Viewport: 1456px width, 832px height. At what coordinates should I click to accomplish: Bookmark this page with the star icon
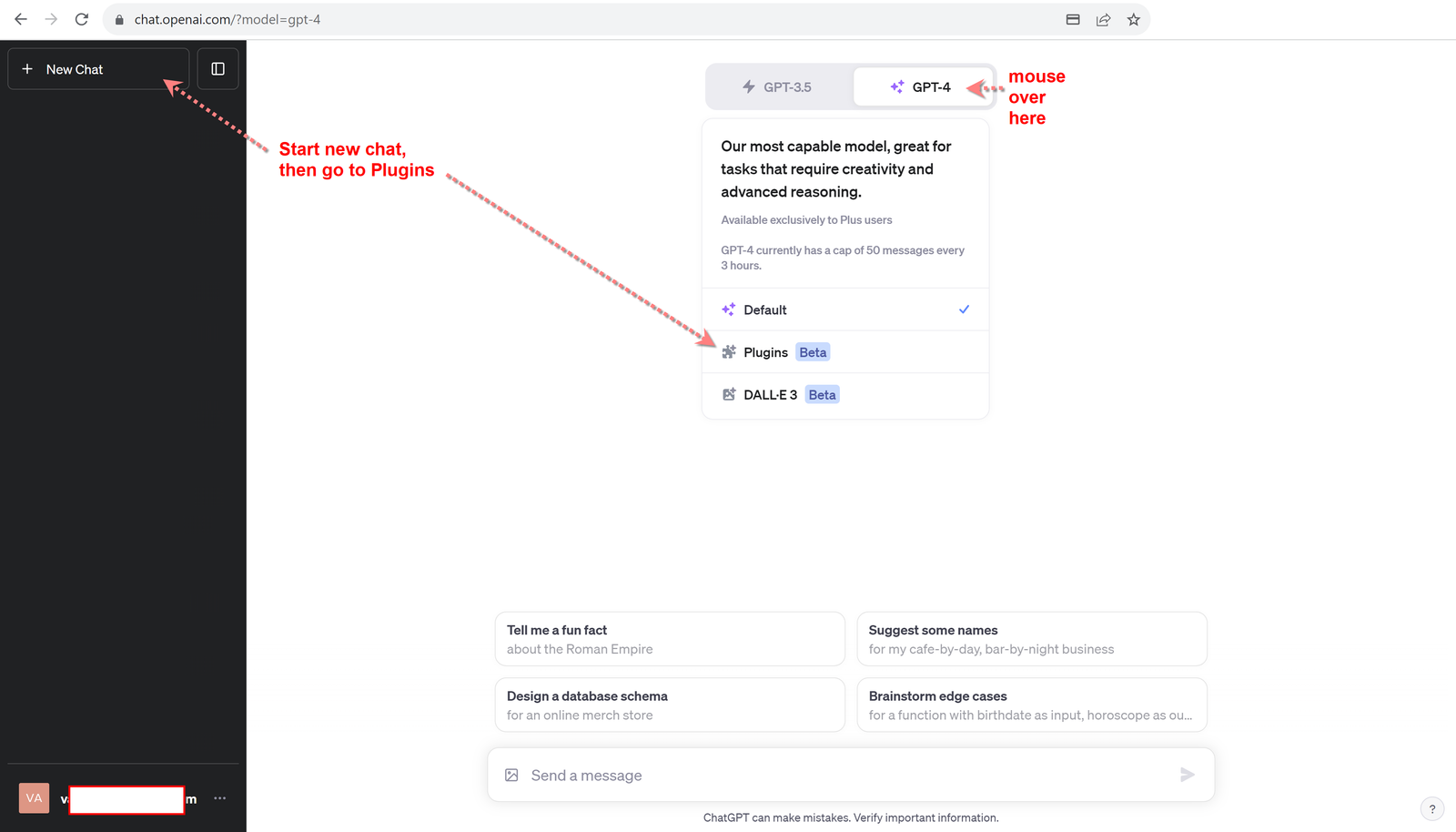tap(1134, 19)
